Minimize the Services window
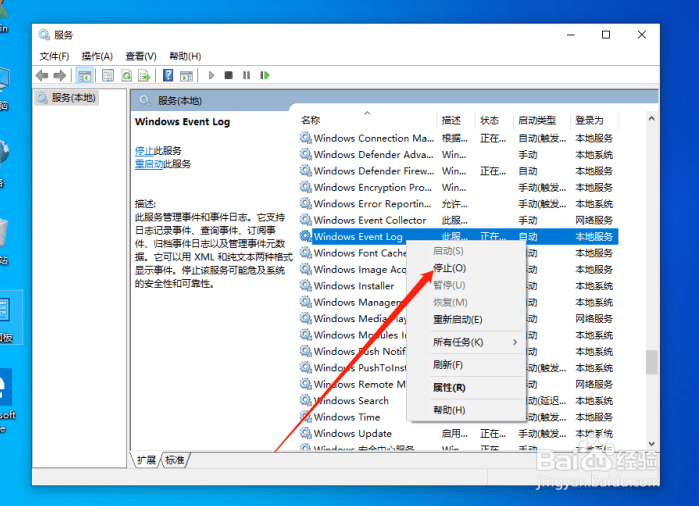 571,35
